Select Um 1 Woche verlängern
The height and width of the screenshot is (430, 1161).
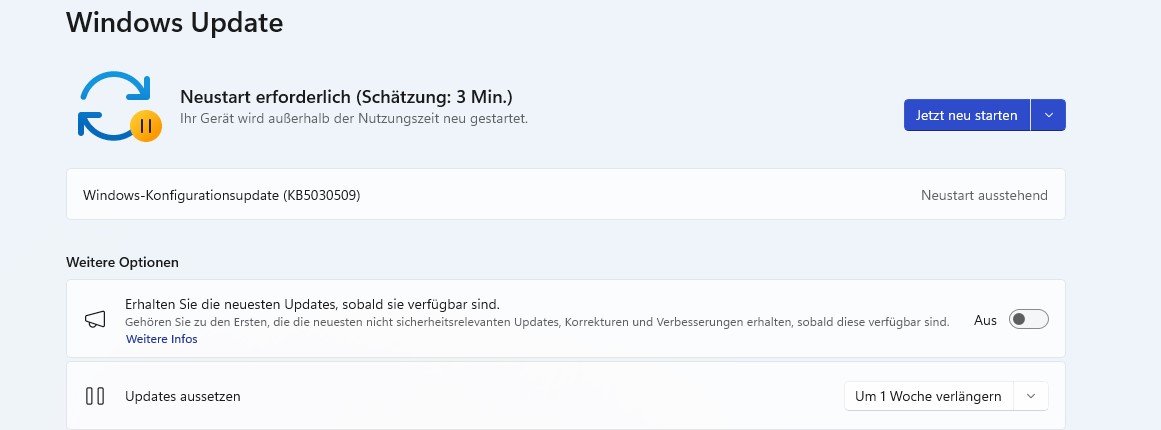coord(929,396)
